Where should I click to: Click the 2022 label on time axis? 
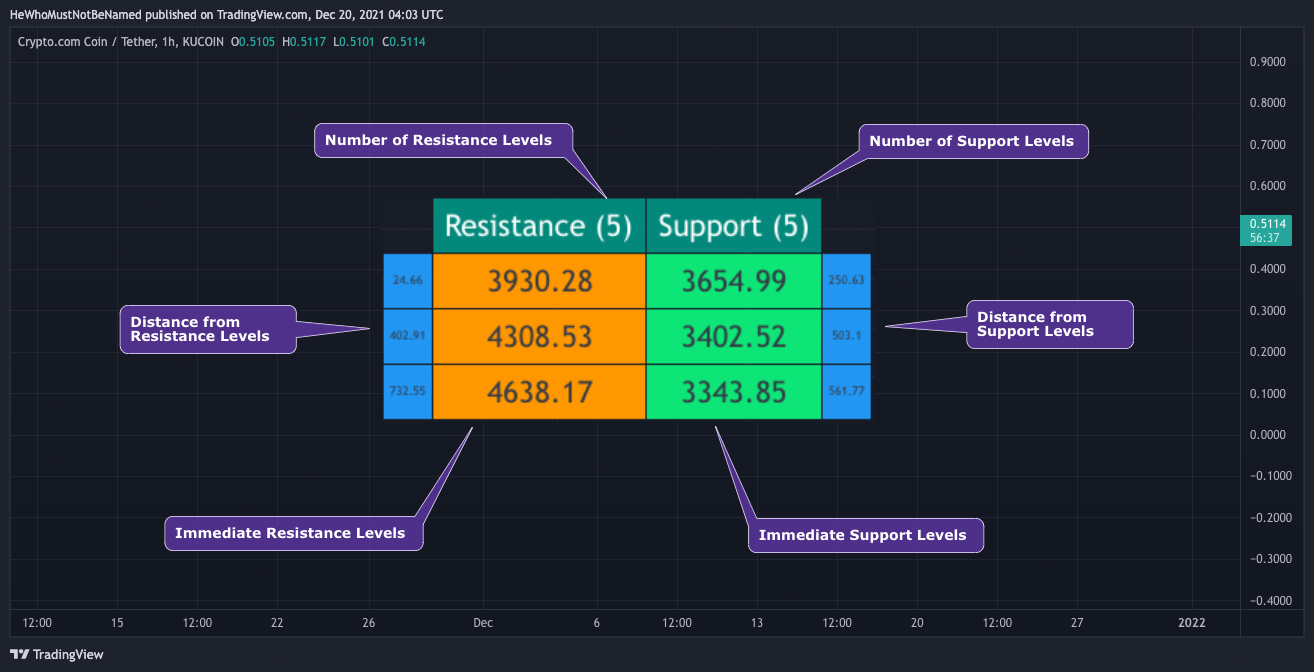1192,623
